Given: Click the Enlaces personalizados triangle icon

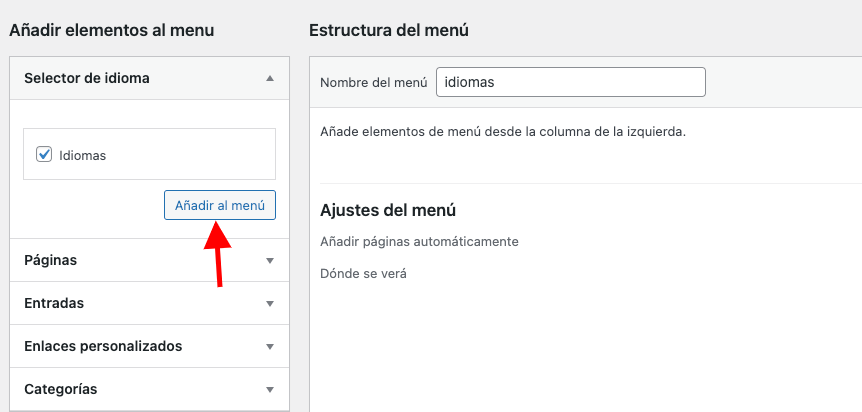Looking at the screenshot, I should tap(269, 347).
